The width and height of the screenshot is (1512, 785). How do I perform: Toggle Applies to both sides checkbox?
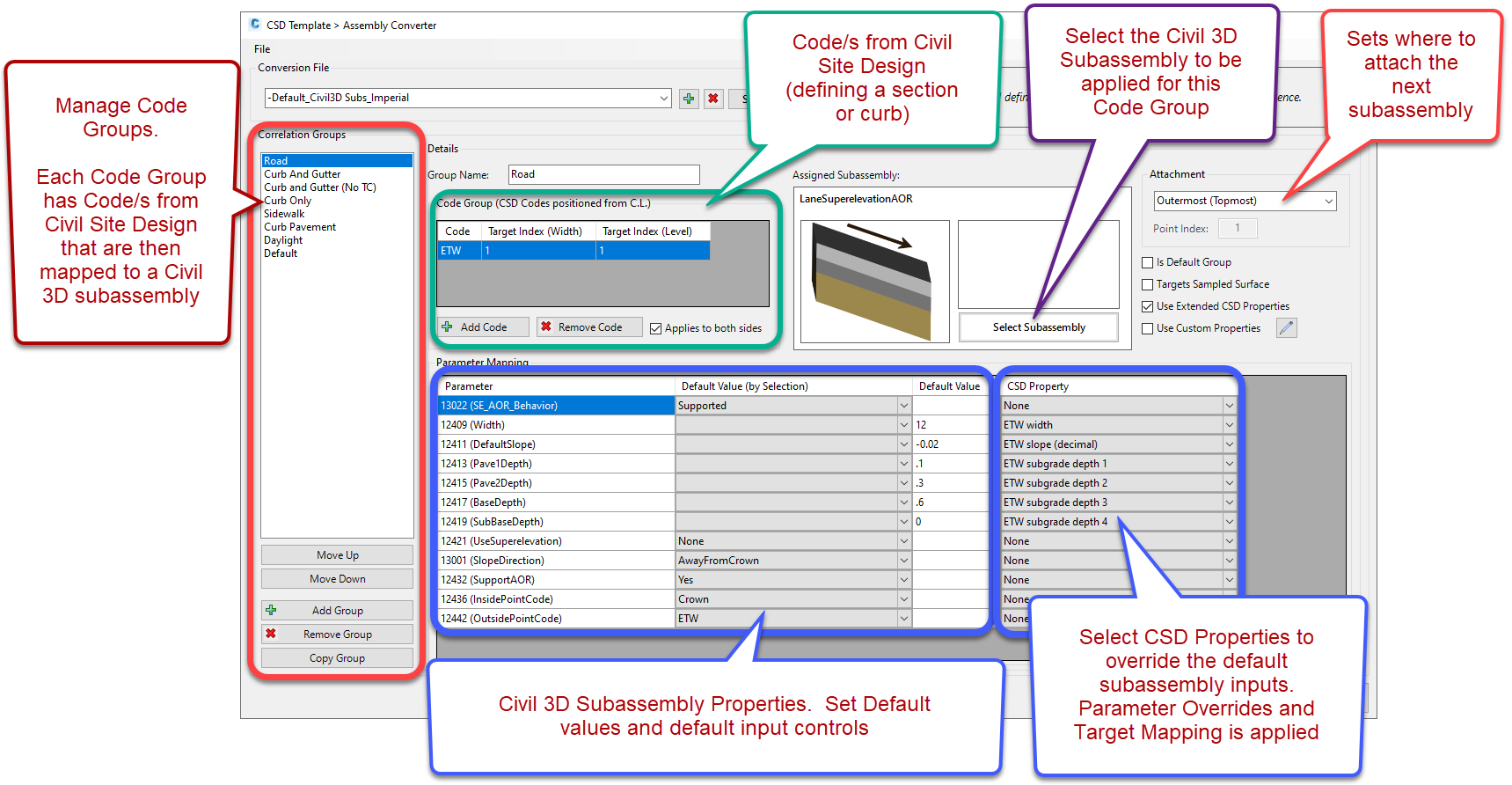[x=655, y=328]
